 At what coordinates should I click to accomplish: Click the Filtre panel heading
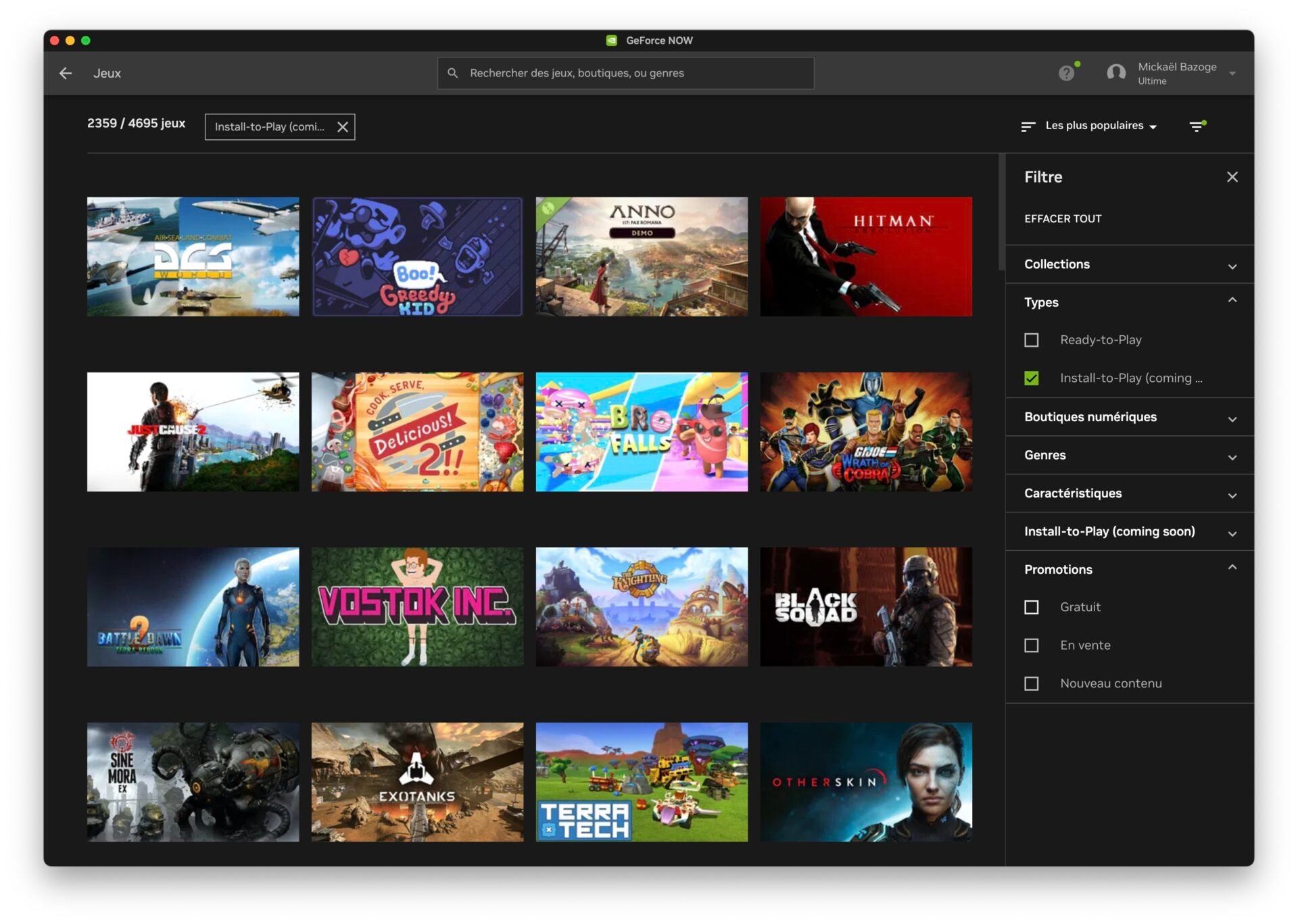point(1043,177)
